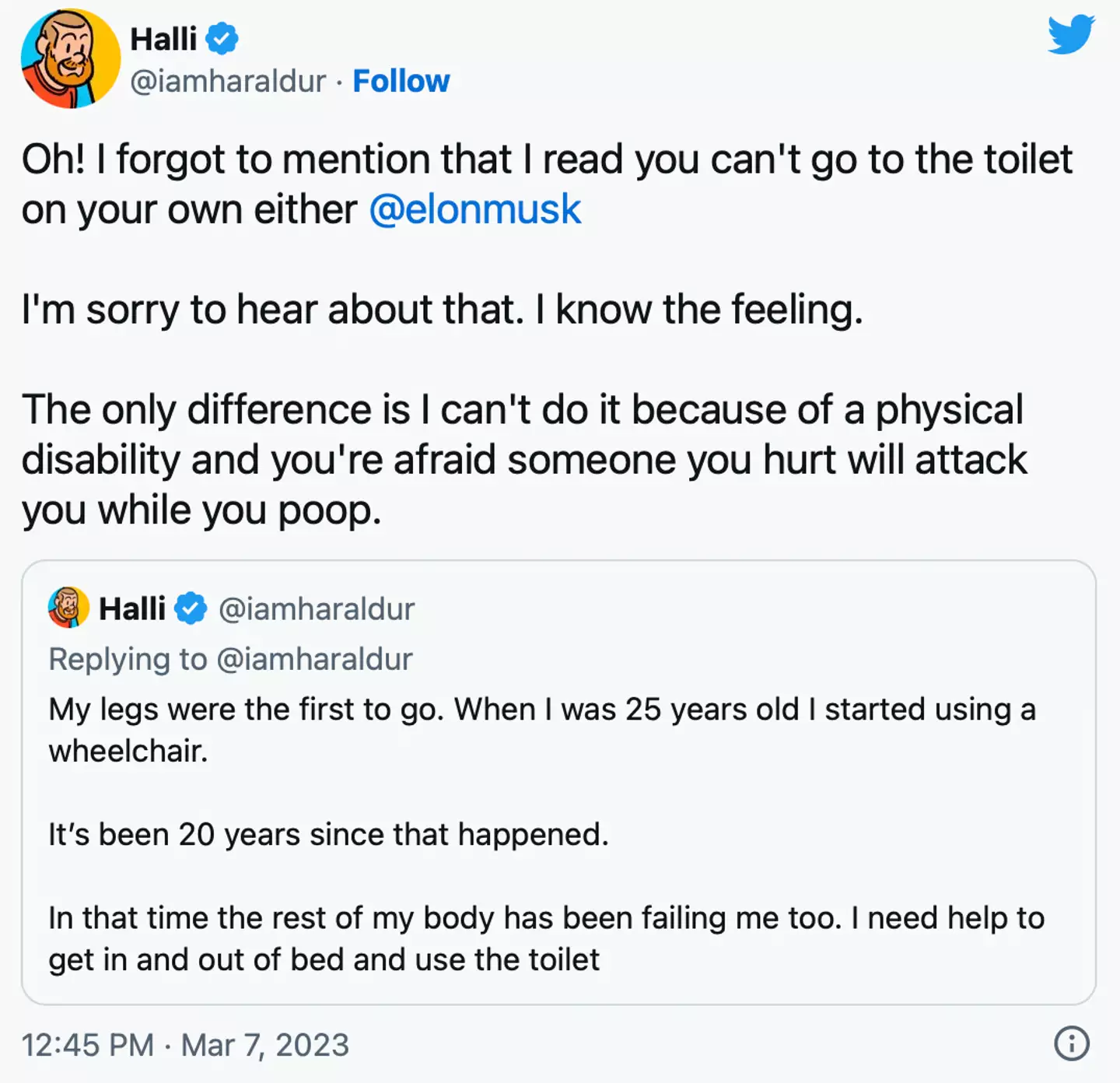
Task: Click the verified badge inside quoted tweet
Action: (191, 608)
